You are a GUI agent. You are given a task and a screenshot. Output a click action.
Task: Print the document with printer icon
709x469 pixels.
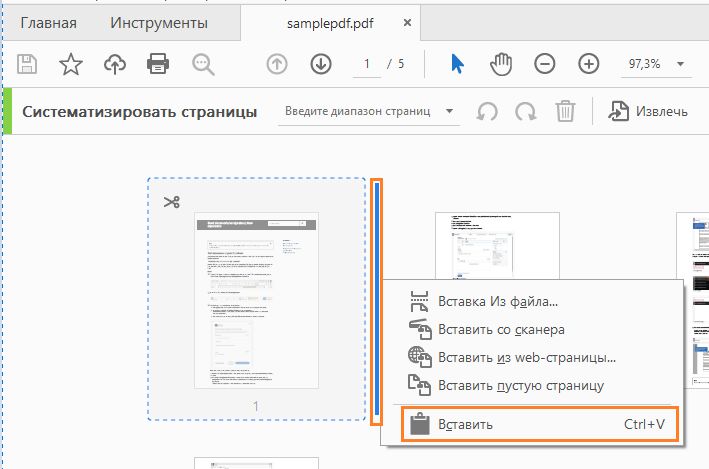158,64
